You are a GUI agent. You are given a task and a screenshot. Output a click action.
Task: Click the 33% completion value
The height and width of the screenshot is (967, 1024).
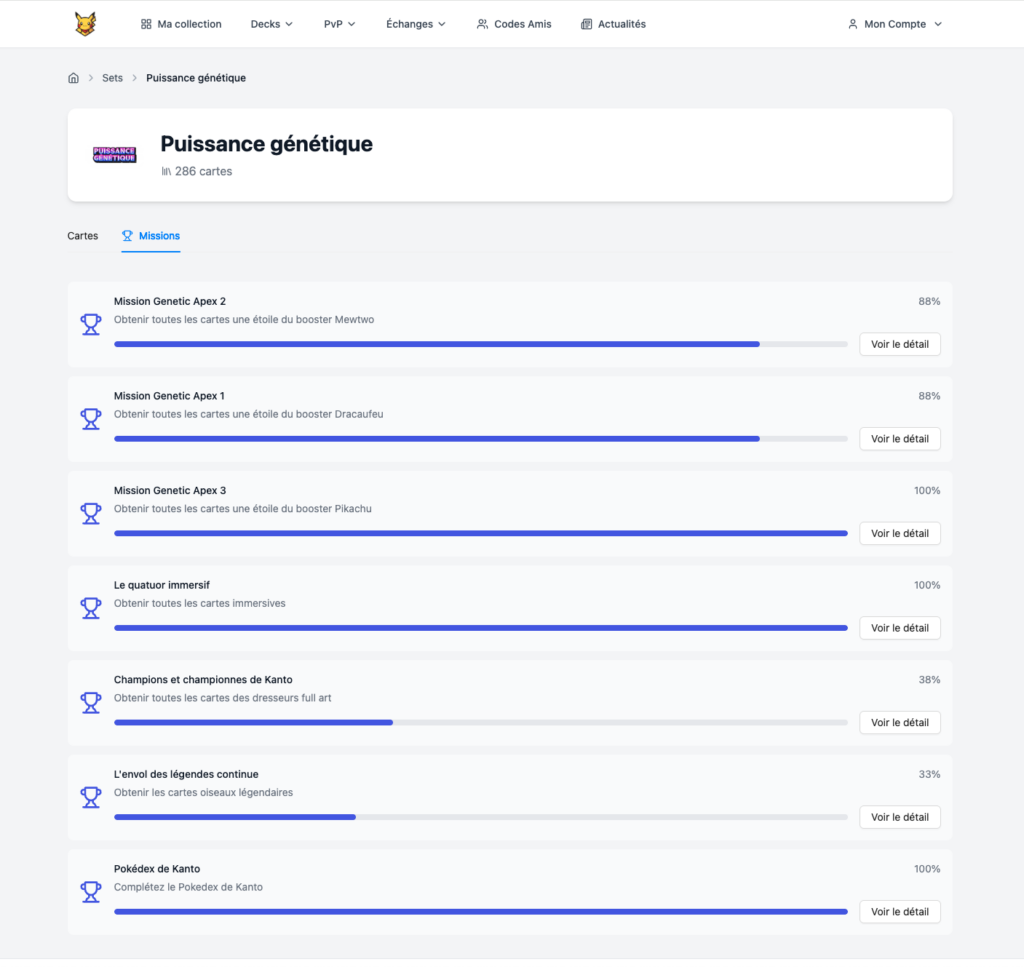(929, 774)
